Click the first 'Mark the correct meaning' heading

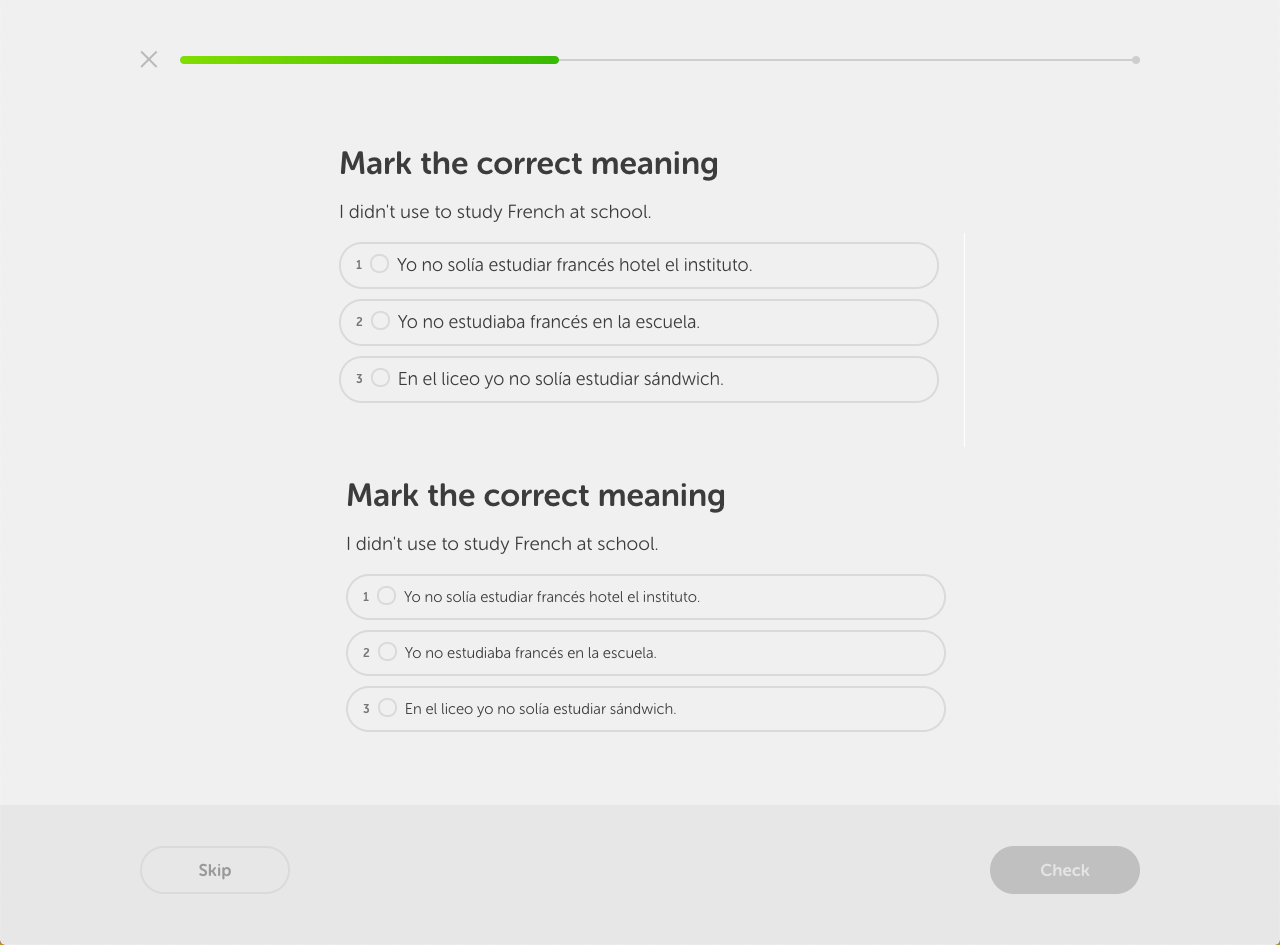click(530, 163)
